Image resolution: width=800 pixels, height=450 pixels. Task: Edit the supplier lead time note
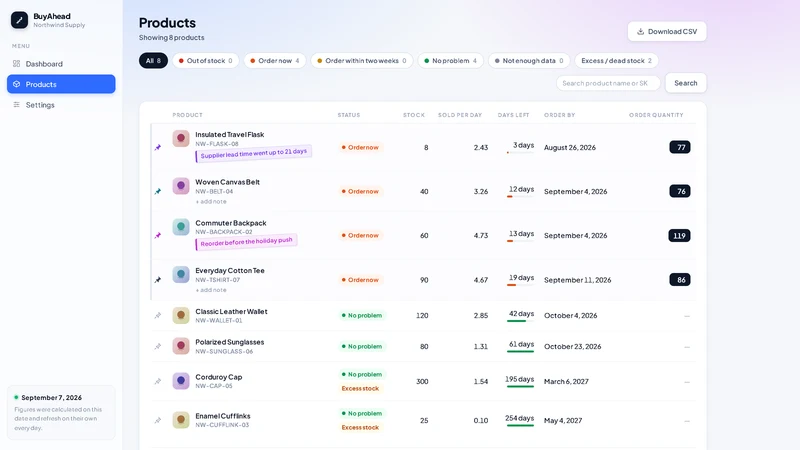point(254,154)
